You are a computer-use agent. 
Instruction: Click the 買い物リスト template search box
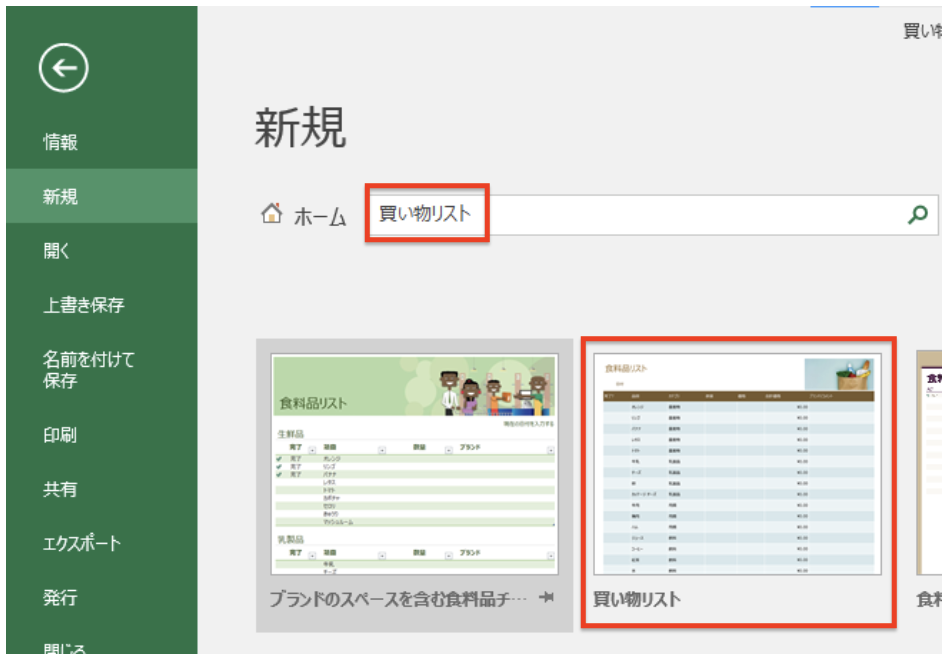pyautogui.click(x=640, y=214)
